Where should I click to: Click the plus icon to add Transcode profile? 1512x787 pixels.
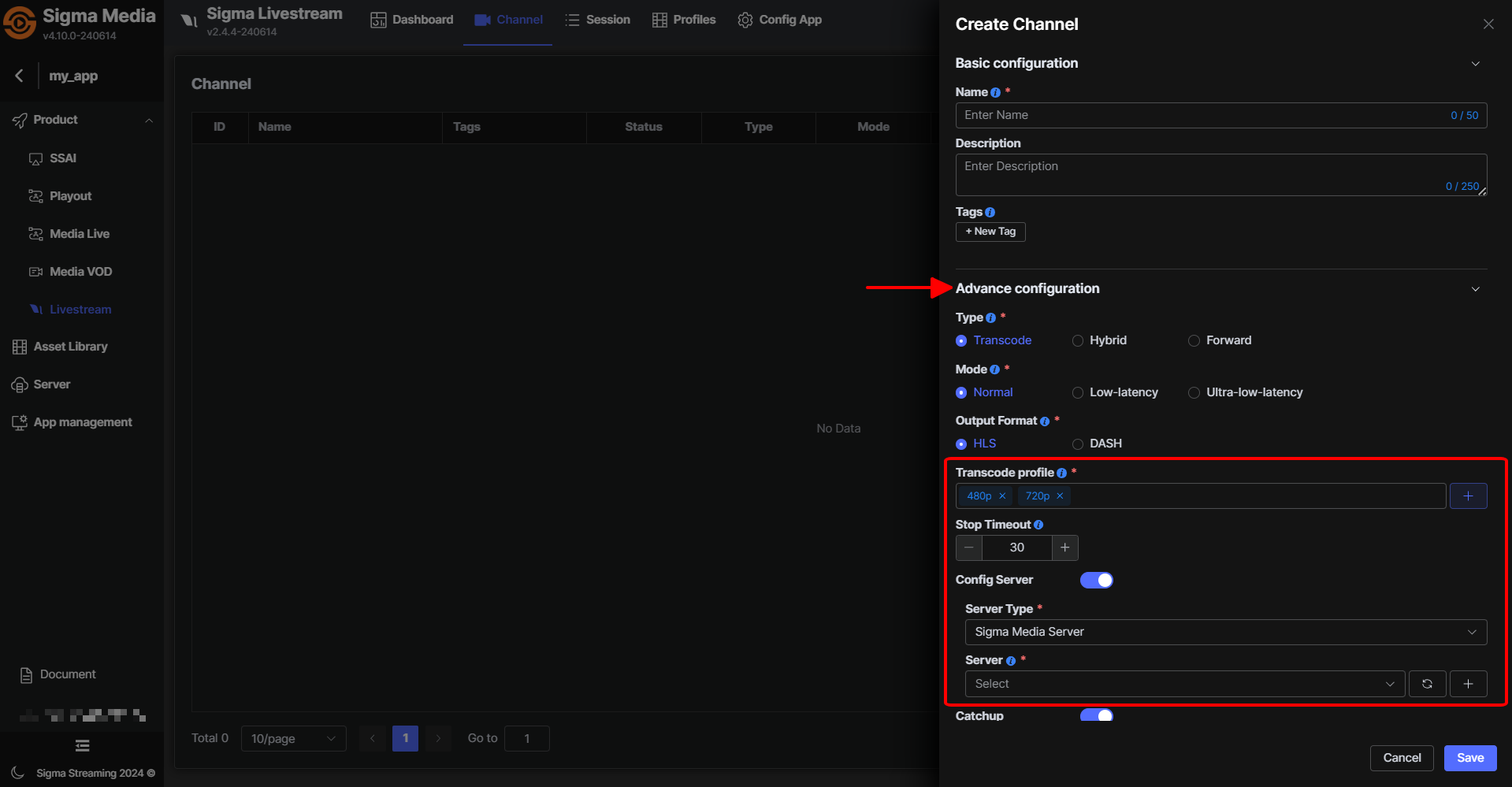pyautogui.click(x=1468, y=496)
